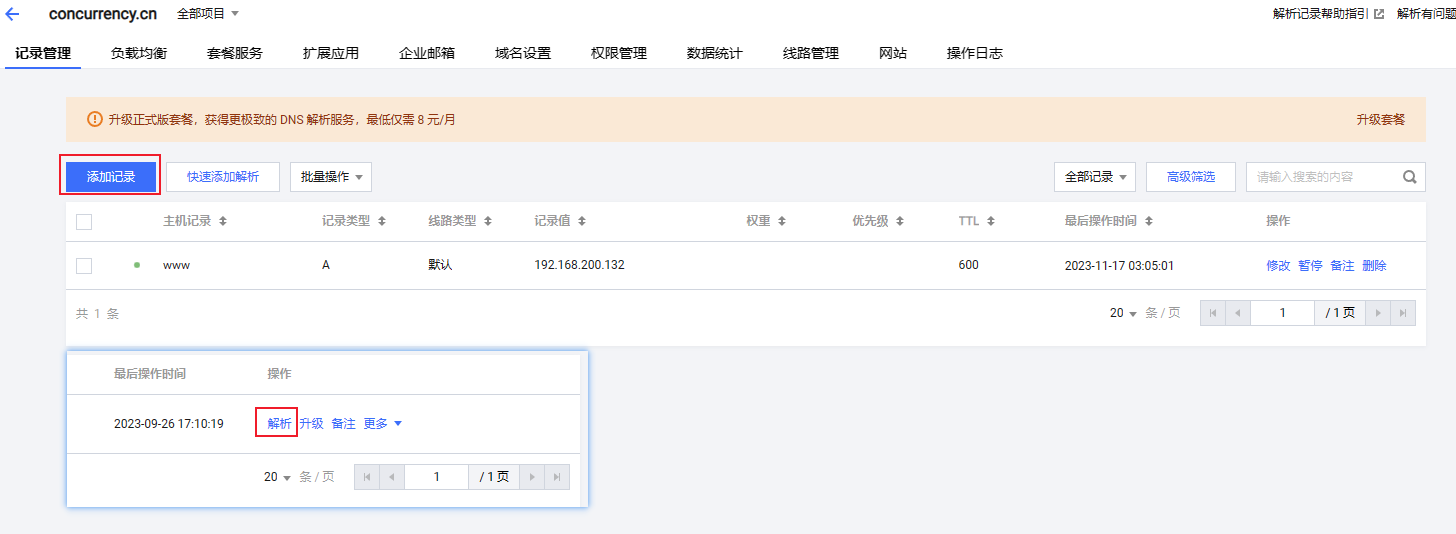Open the 全部记录 filter dropdown
Screen dimensions: 1456x534
(1095, 177)
